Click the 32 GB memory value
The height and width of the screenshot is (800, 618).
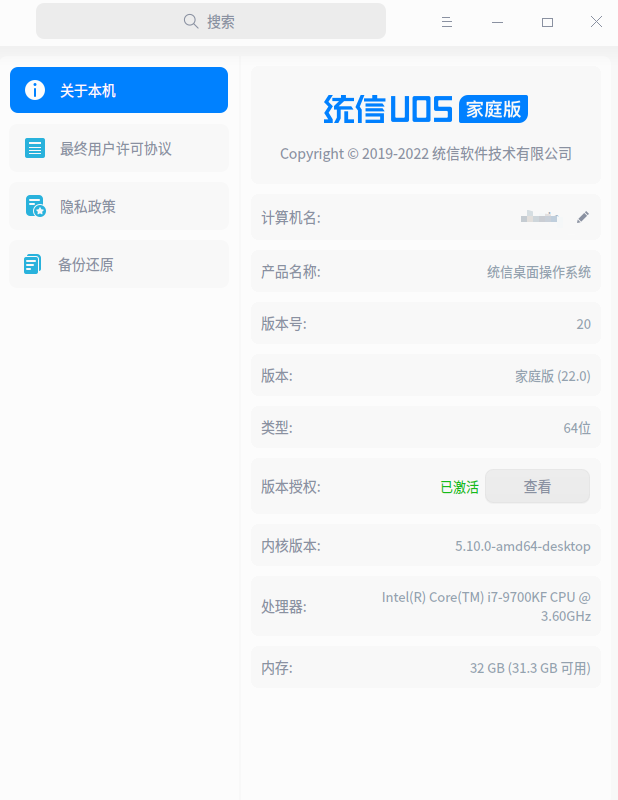click(530, 668)
